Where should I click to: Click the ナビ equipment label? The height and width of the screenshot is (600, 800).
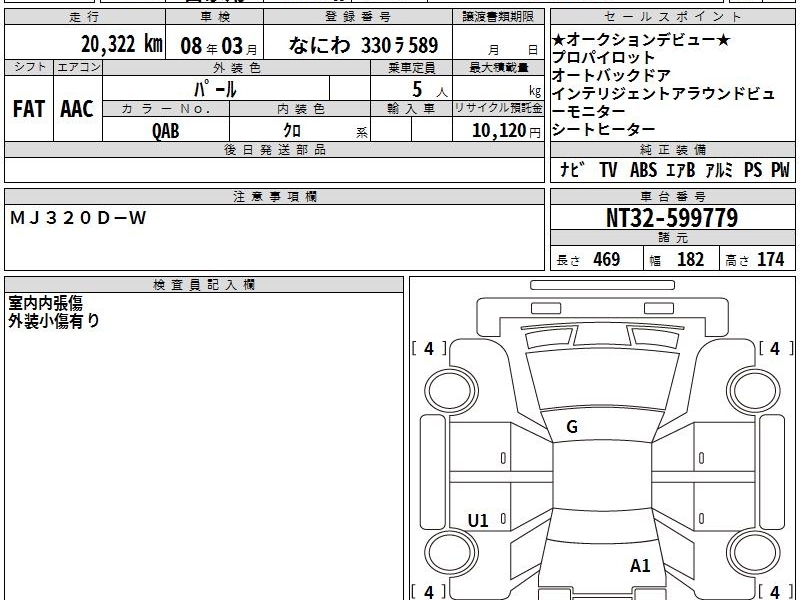point(572,170)
